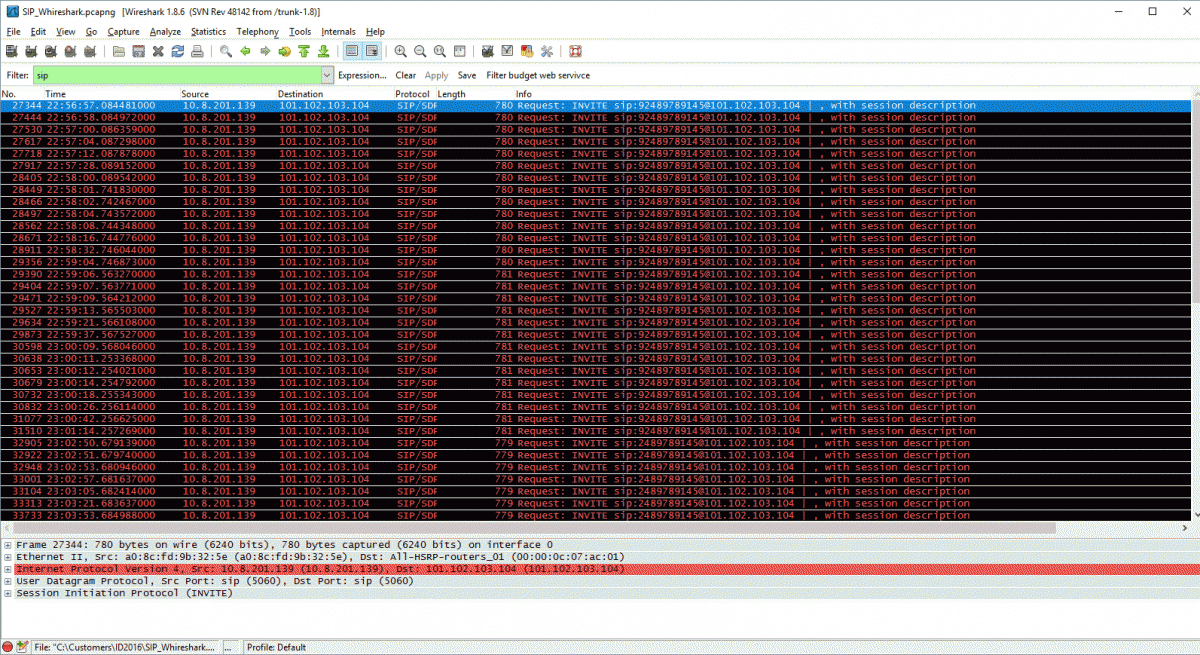The height and width of the screenshot is (655, 1200).
Task: Open a capture file via folder icon
Action: tap(119, 51)
